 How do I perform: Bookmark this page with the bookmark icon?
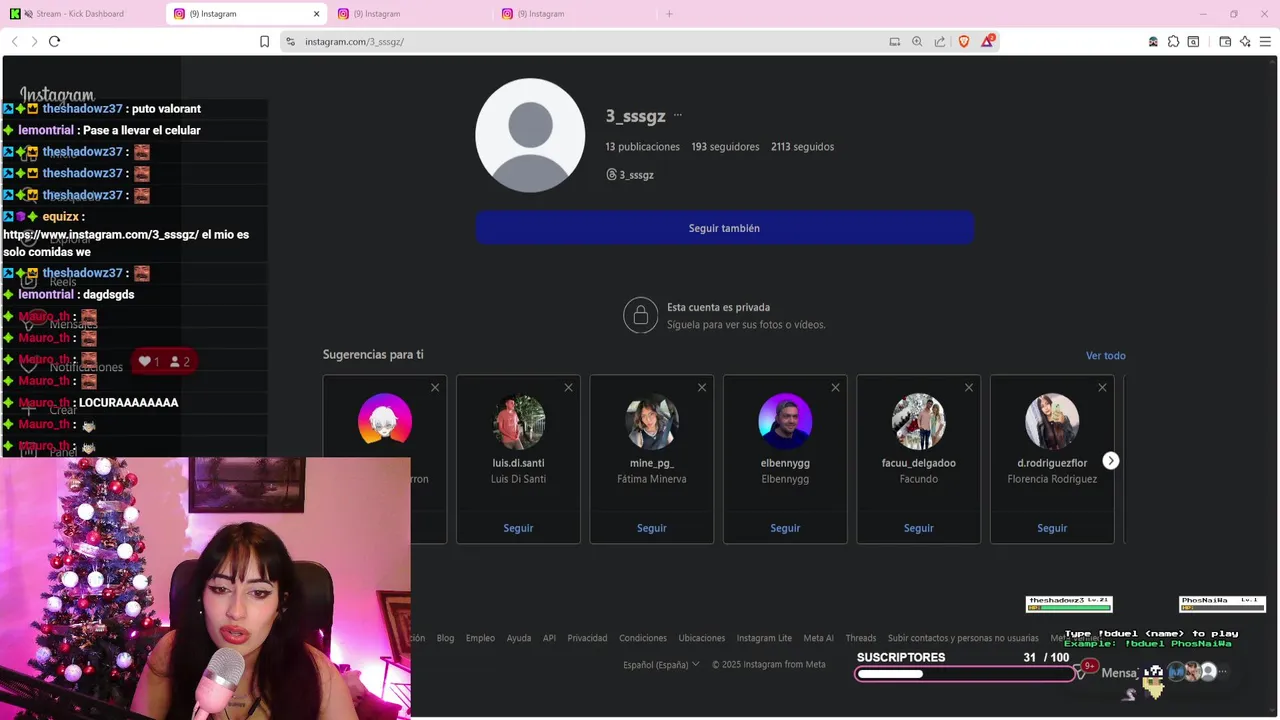(x=264, y=41)
